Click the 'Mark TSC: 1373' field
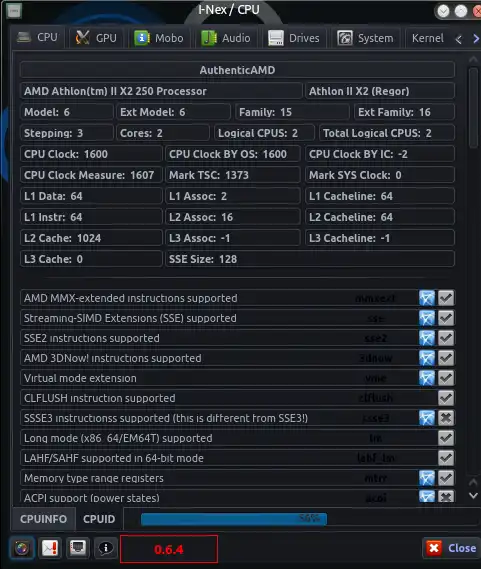The width and height of the screenshot is (481, 569). tap(233, 175)
